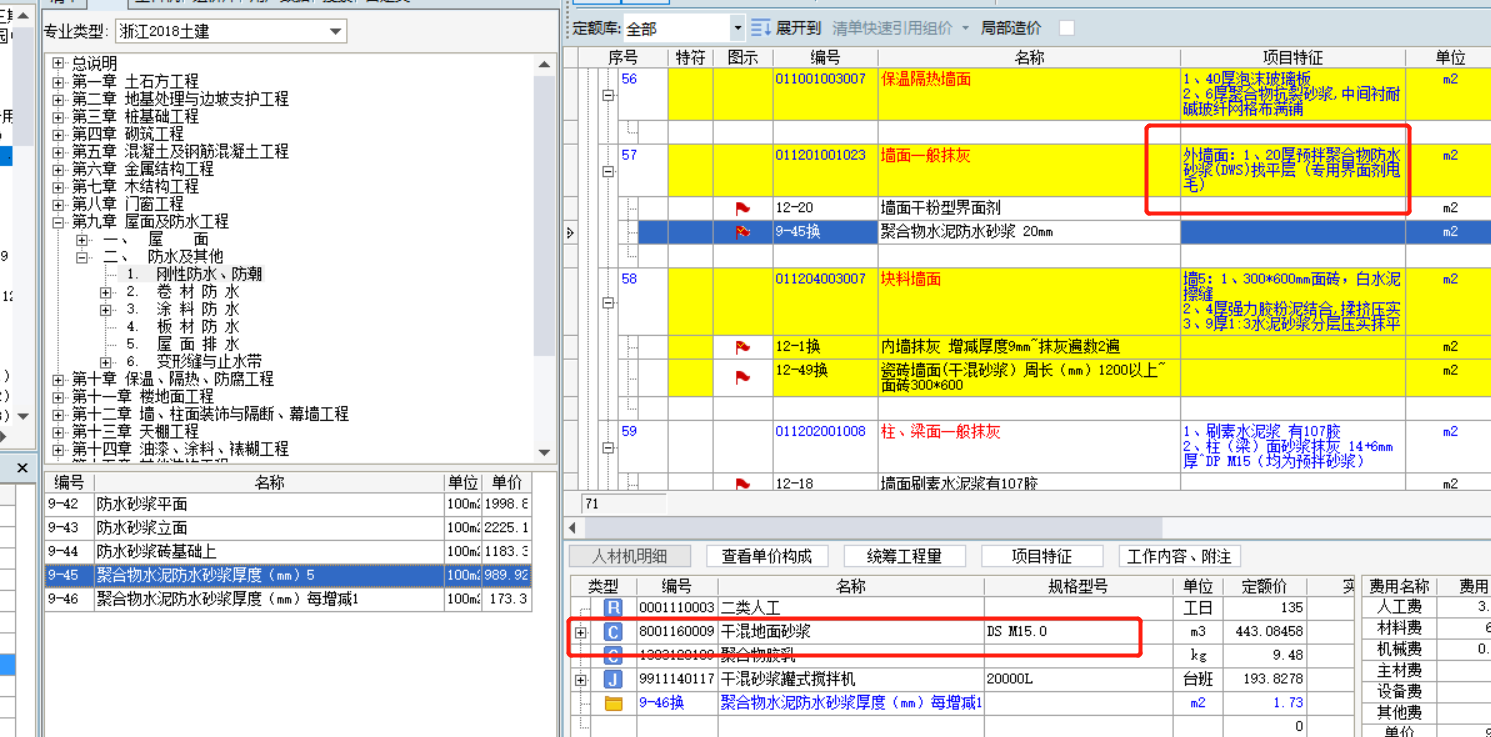
Task: Select 4. 板材防水 in the tree
Action: [183, 327]
